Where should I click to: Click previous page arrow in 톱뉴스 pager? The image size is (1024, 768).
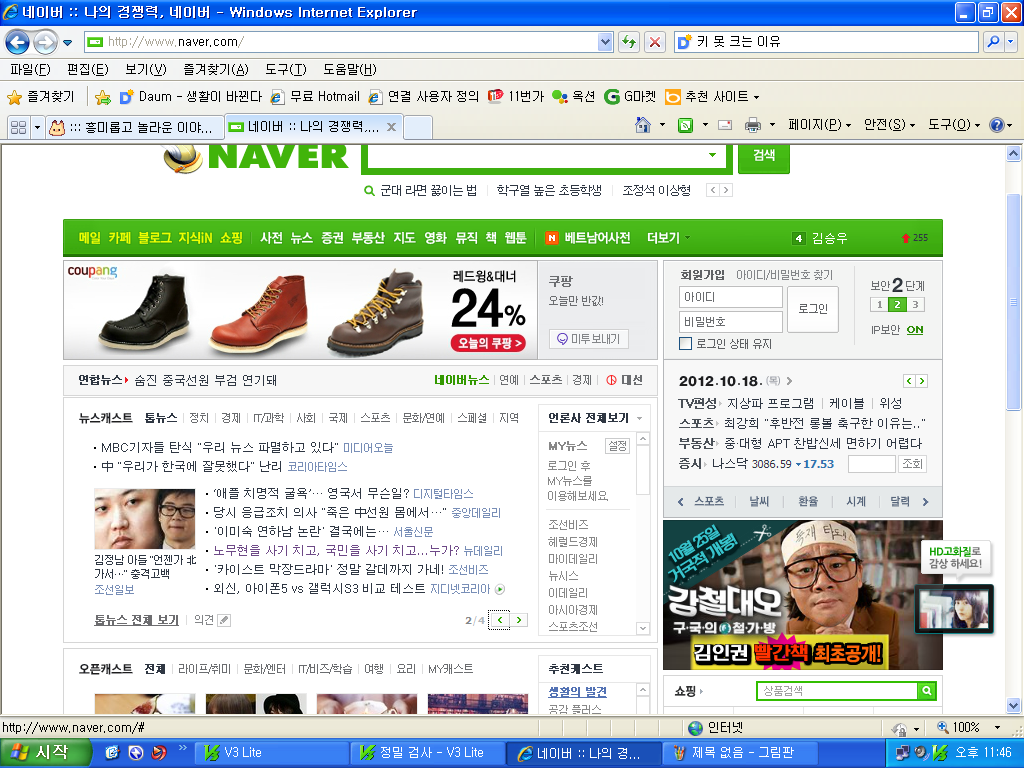[x=500, y=620]
